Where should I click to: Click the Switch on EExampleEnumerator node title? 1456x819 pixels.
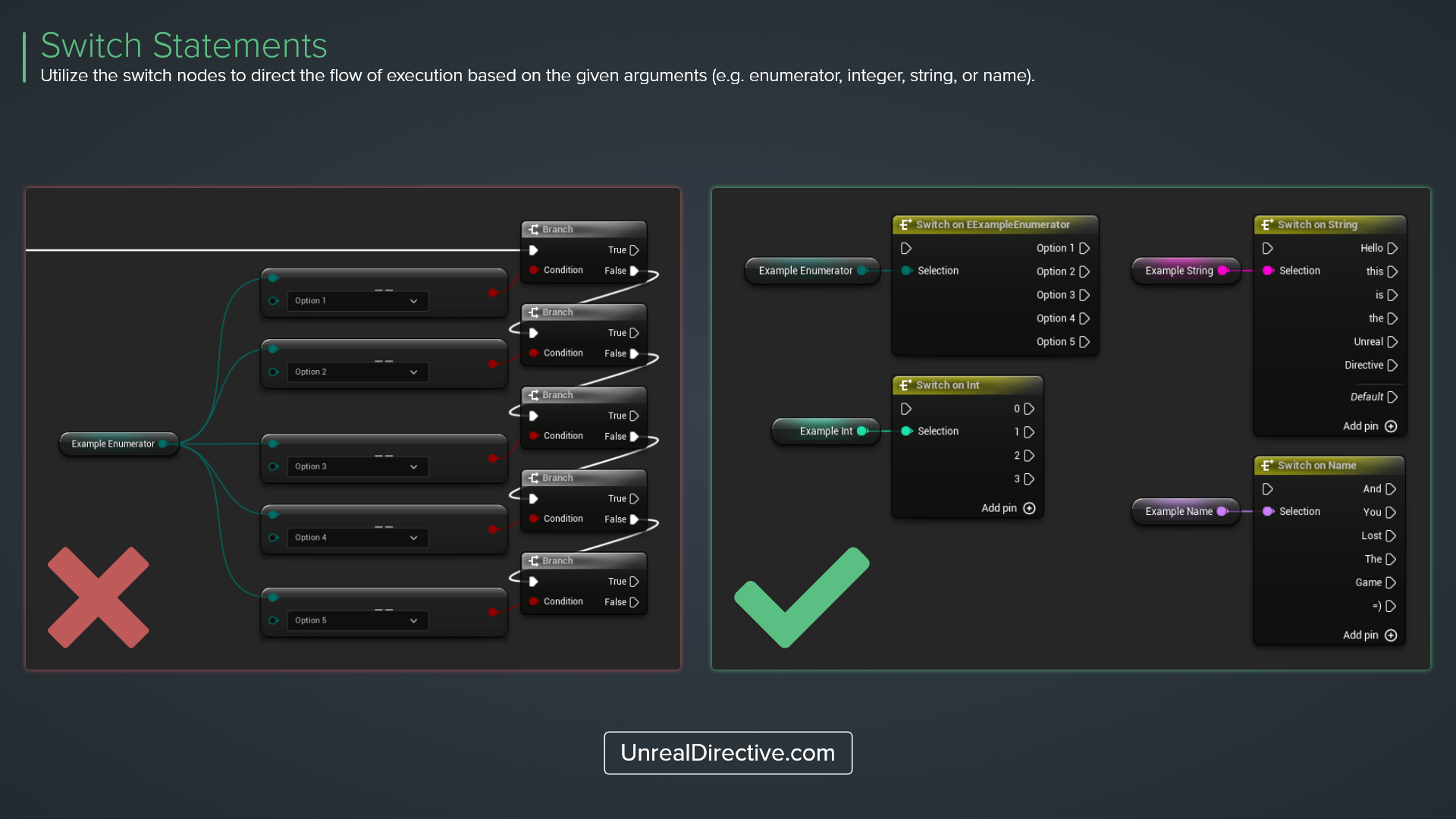[x=992, y=224]
